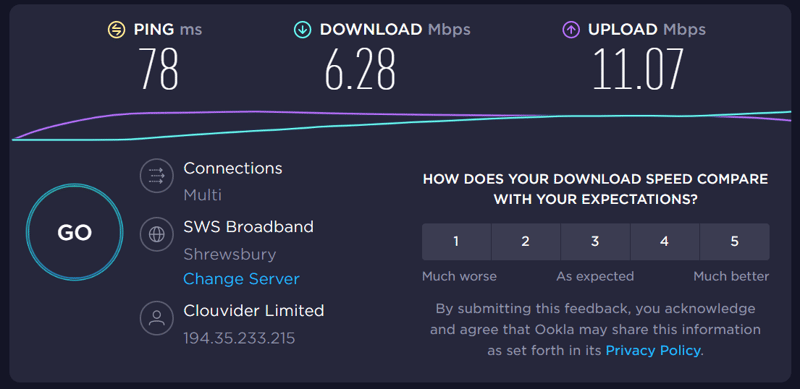Click the Connections arrows icon
Screen dimensions: 800x389
[x=157, y=176]
